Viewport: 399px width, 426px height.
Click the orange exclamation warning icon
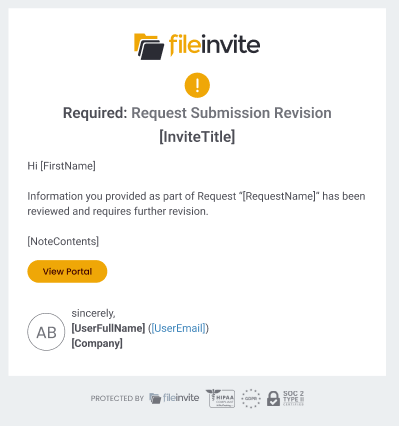click(197, 85)
